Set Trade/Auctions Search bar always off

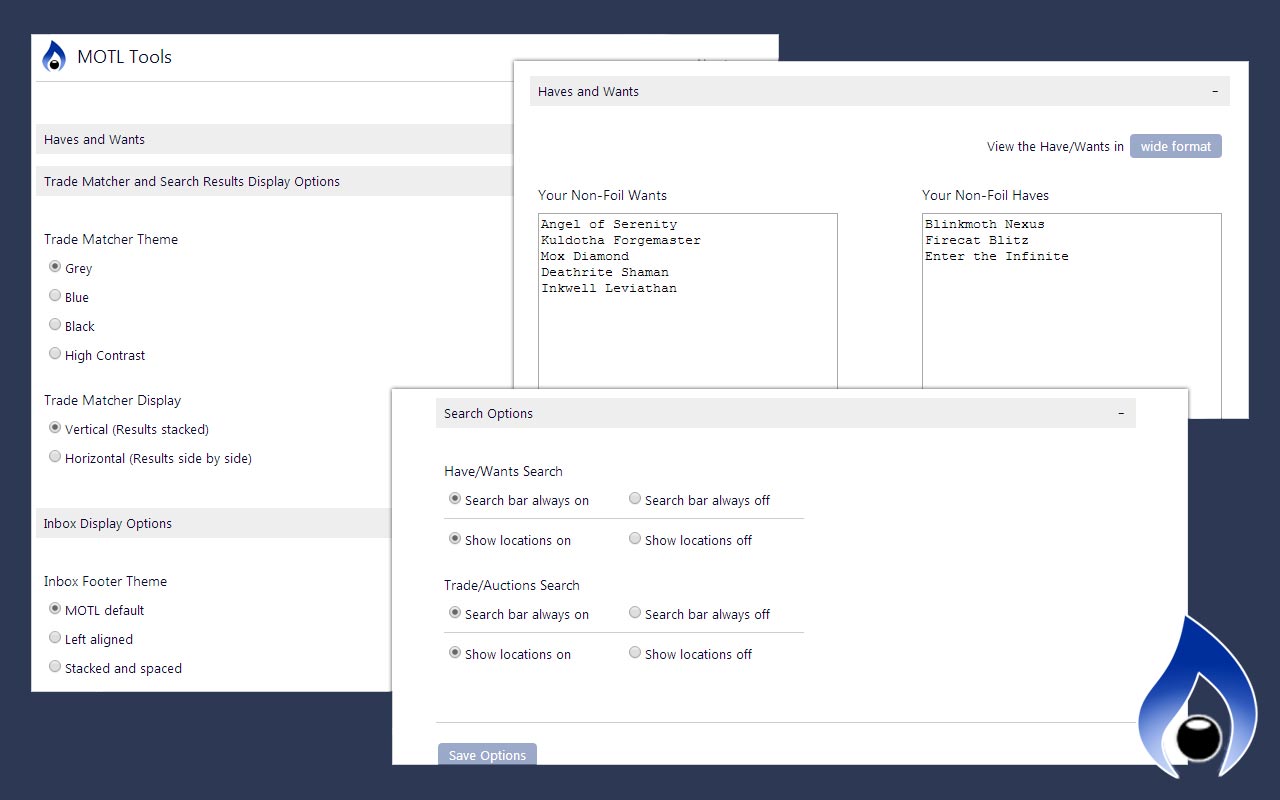[x=635, y=613]
